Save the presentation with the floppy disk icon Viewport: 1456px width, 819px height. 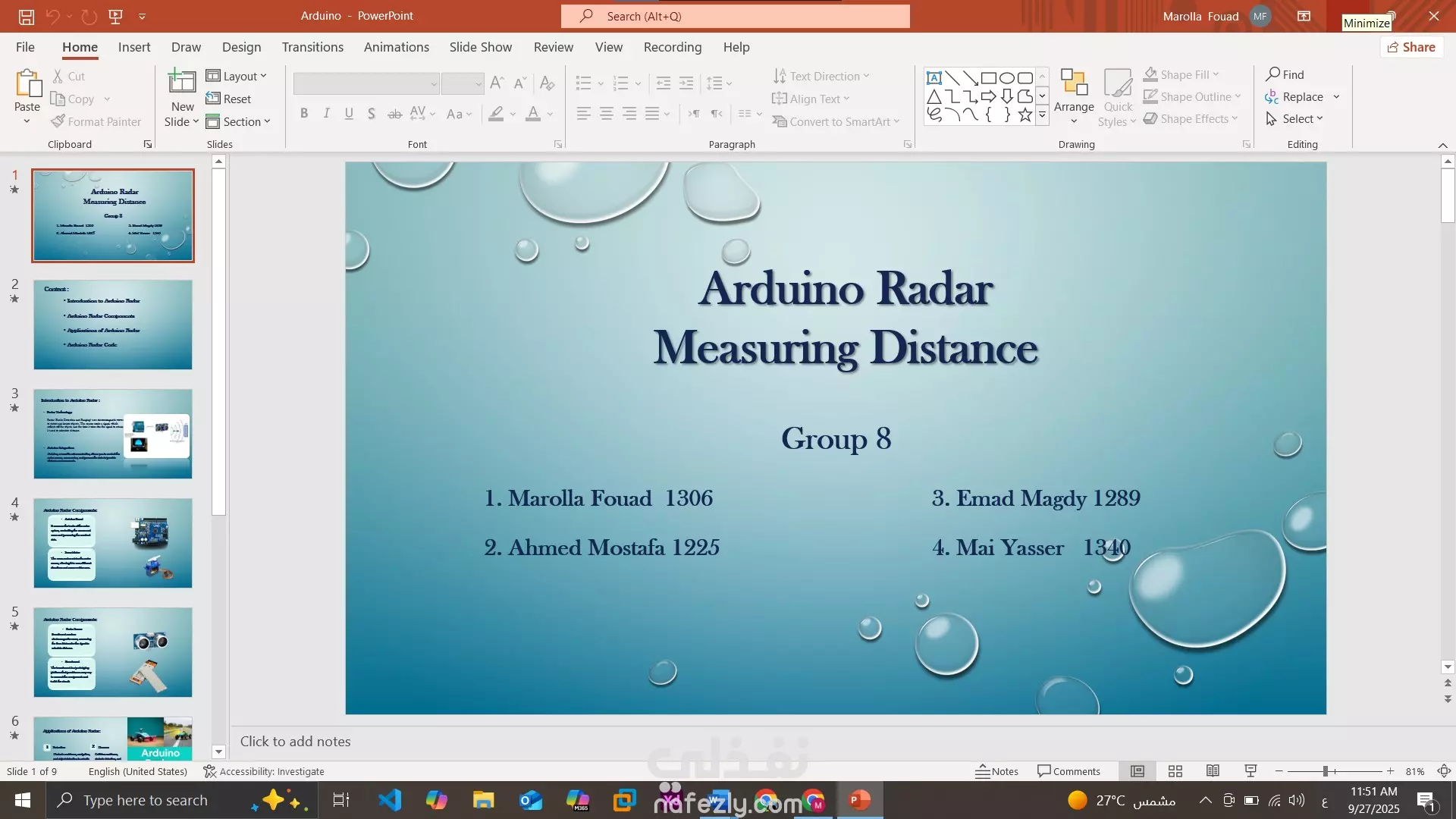27,16
